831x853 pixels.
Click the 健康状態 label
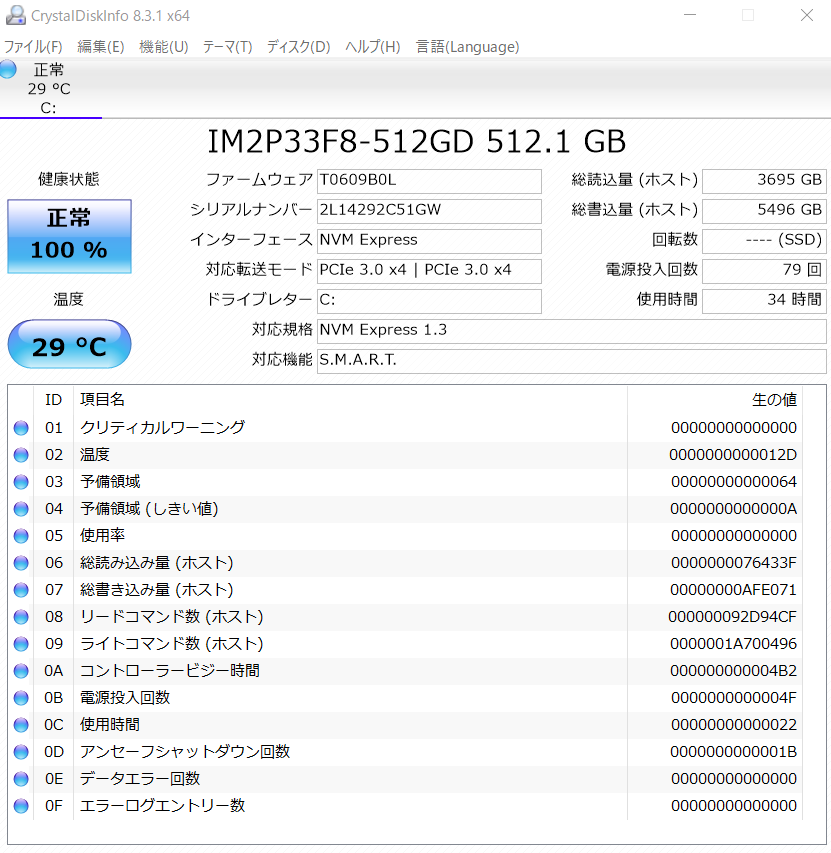(69, 179)
